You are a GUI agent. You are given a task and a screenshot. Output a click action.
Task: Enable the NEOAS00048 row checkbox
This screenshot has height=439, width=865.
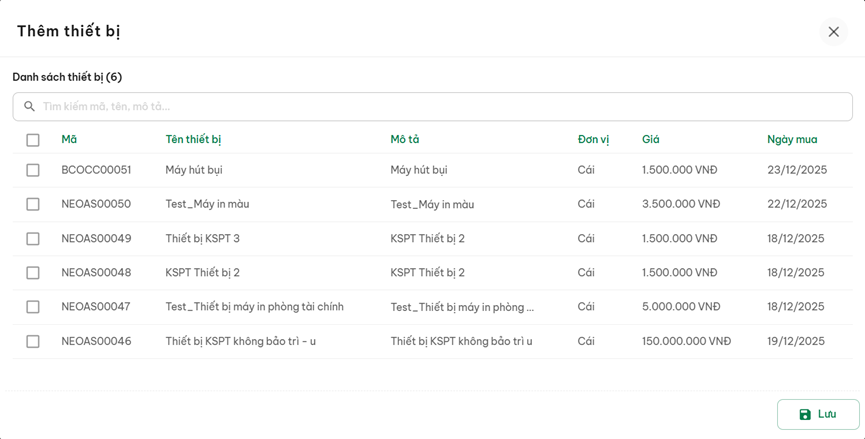click(33, 273)
